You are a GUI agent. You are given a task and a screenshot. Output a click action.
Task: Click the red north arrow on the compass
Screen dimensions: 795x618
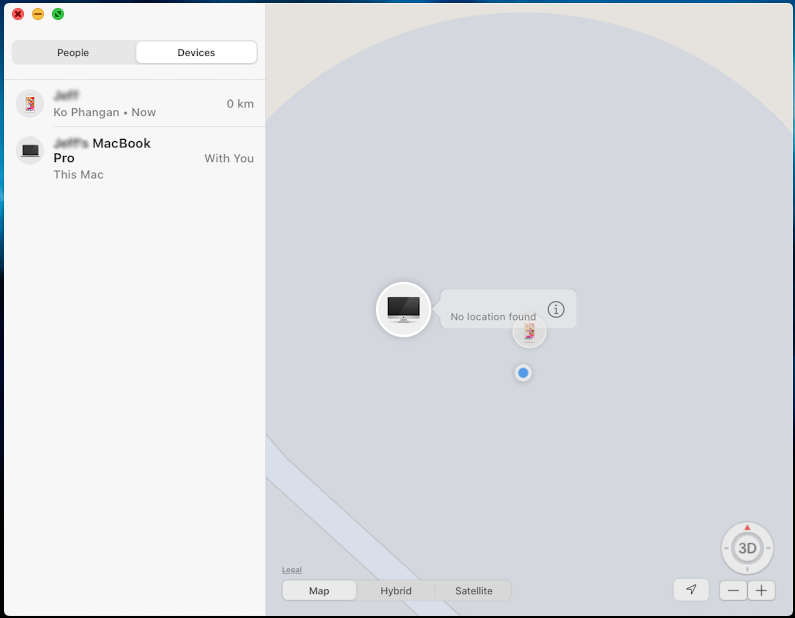tap(747, 527)
